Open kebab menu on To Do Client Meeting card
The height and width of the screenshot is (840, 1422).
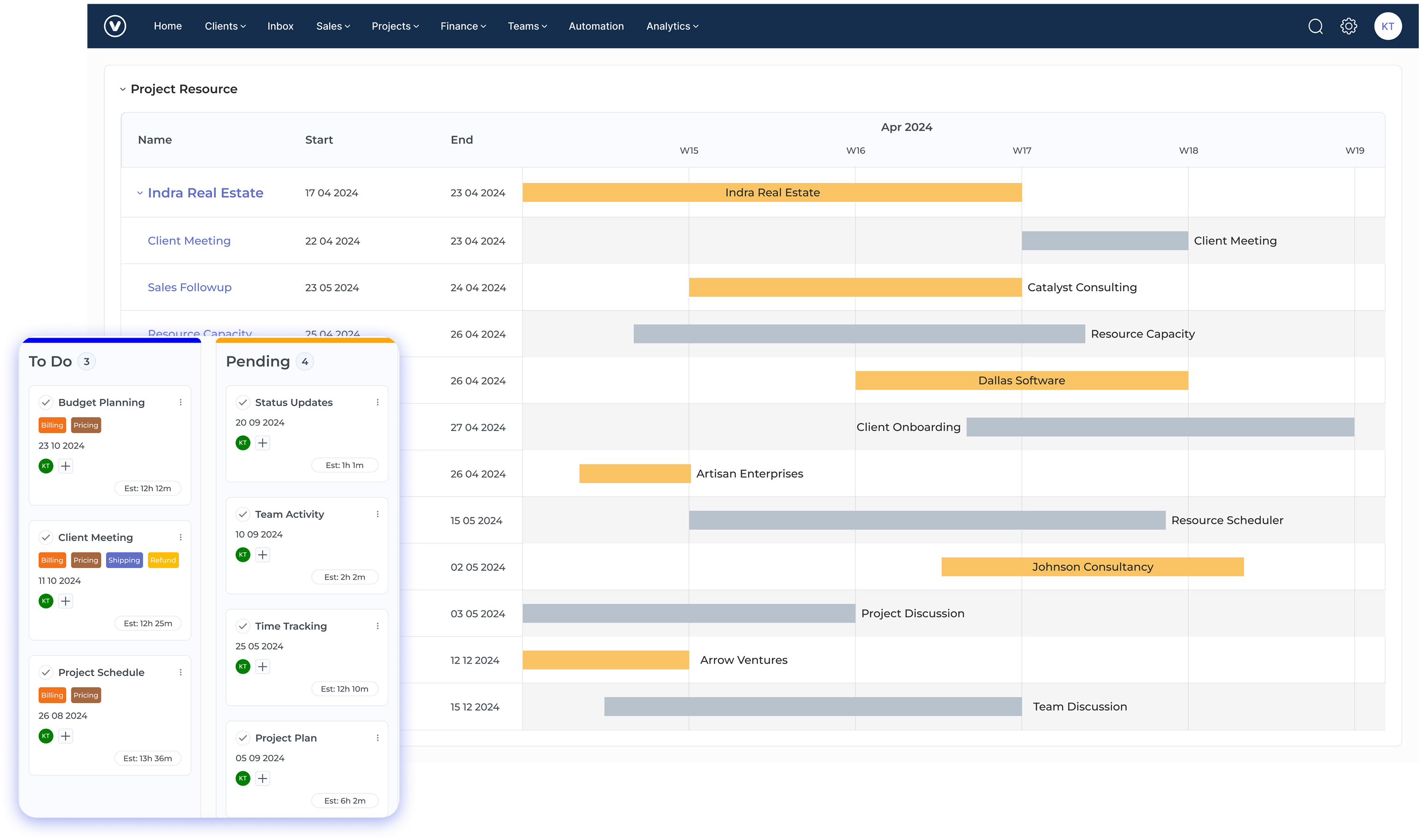(181, 538)
